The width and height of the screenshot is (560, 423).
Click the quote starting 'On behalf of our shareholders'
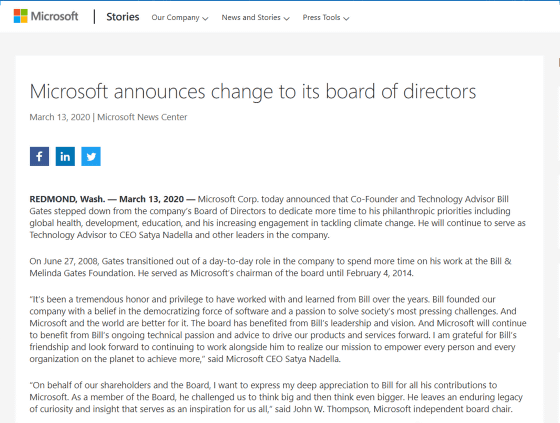point(276,397)
